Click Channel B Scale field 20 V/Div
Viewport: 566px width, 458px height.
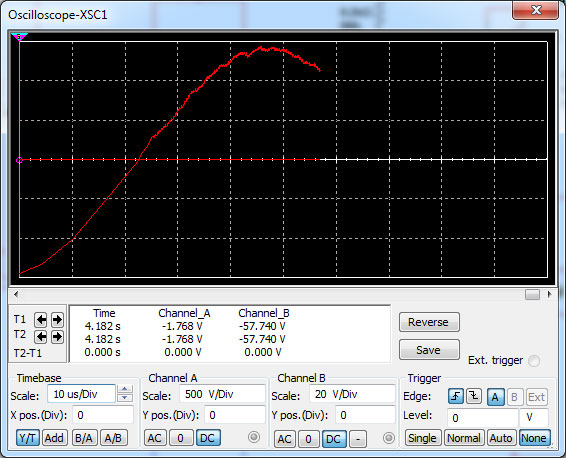coord(352,394)
